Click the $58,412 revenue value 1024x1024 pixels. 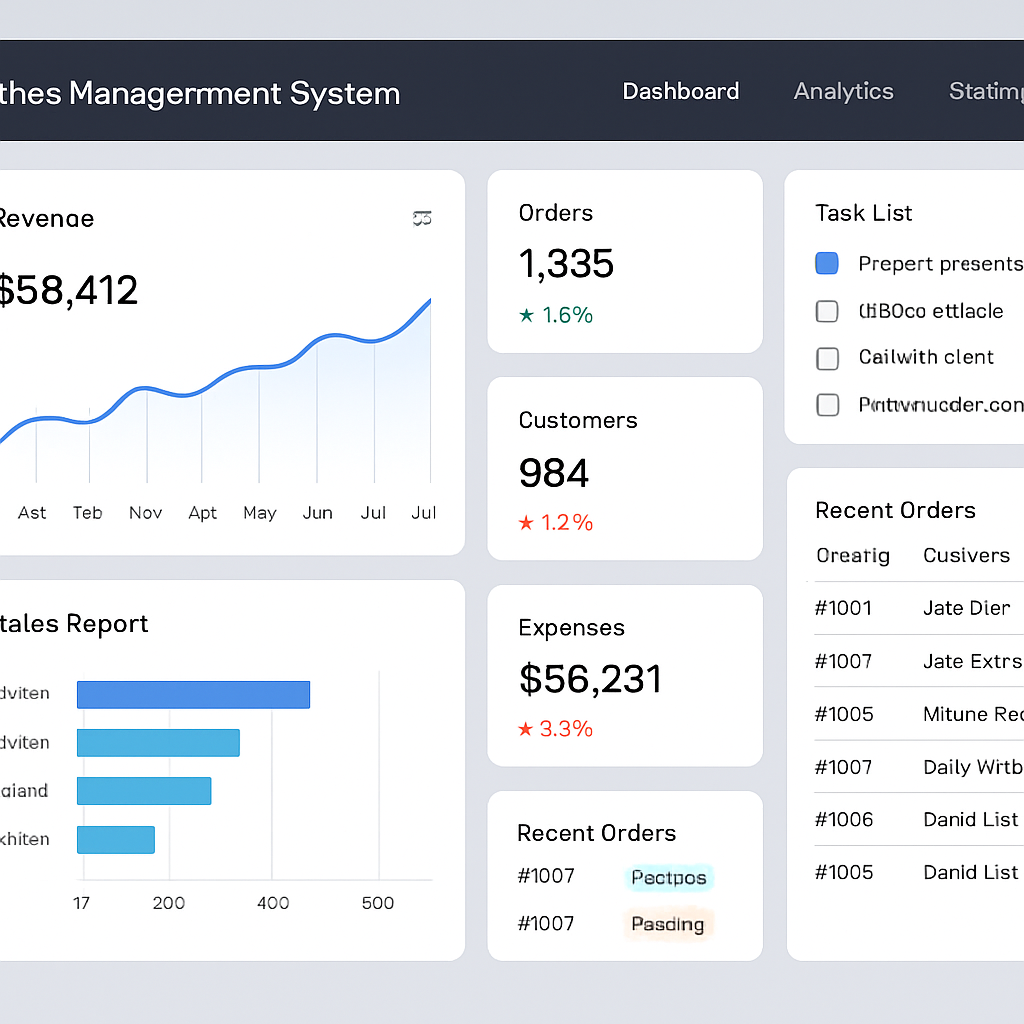tap(67, 290)
